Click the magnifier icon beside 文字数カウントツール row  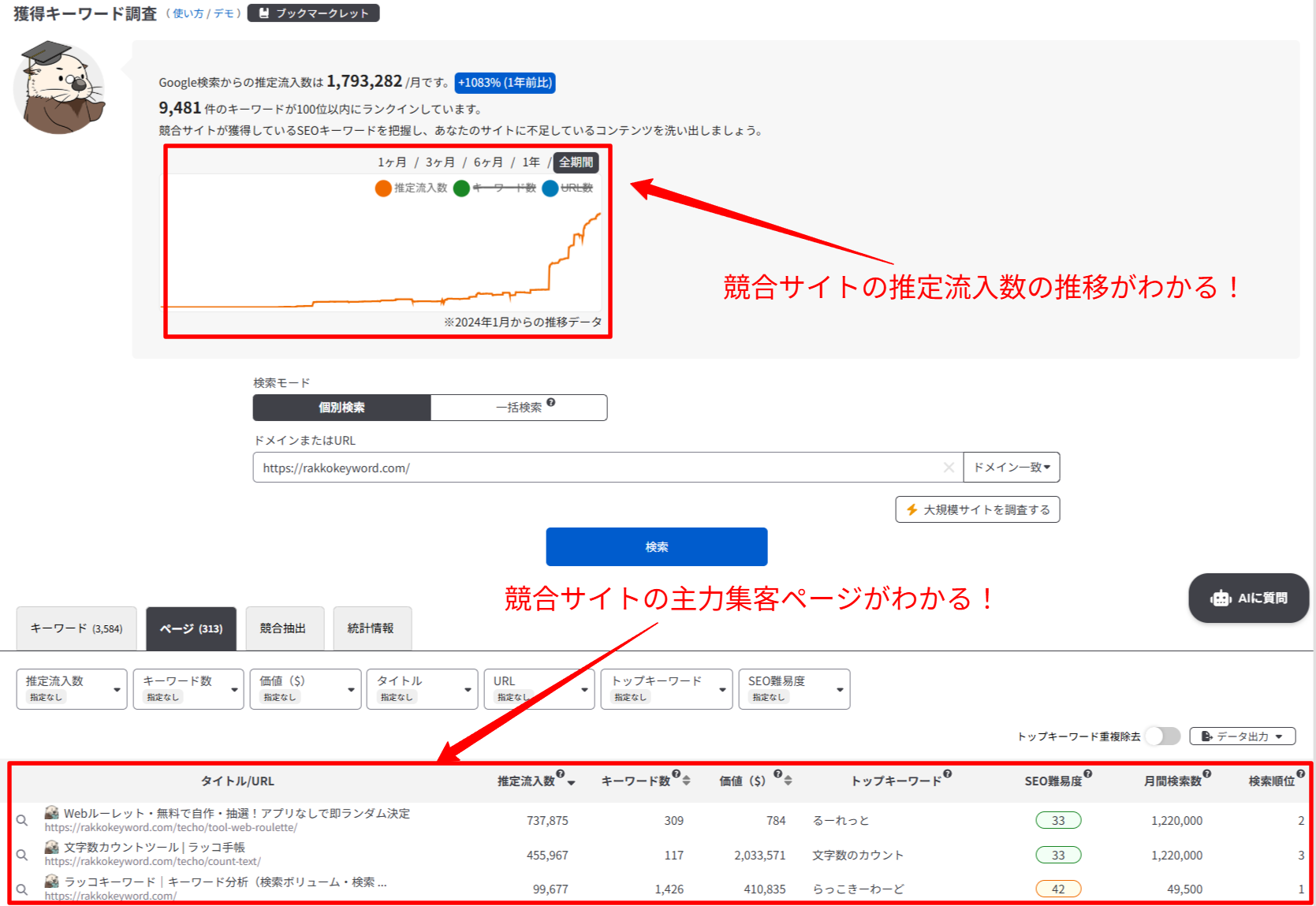coord(22,855)
